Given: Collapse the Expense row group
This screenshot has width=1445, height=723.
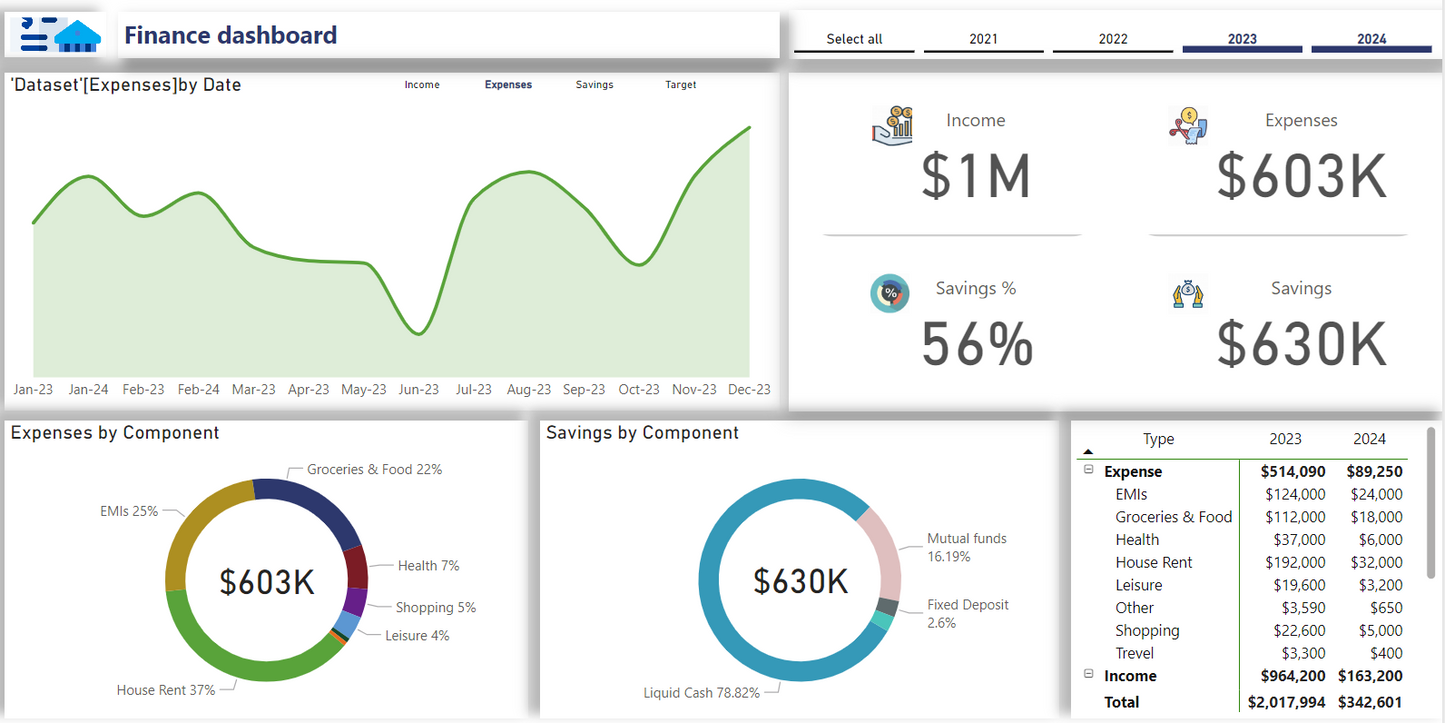Looking at the screenshot, I should (x=1089, y=470).
